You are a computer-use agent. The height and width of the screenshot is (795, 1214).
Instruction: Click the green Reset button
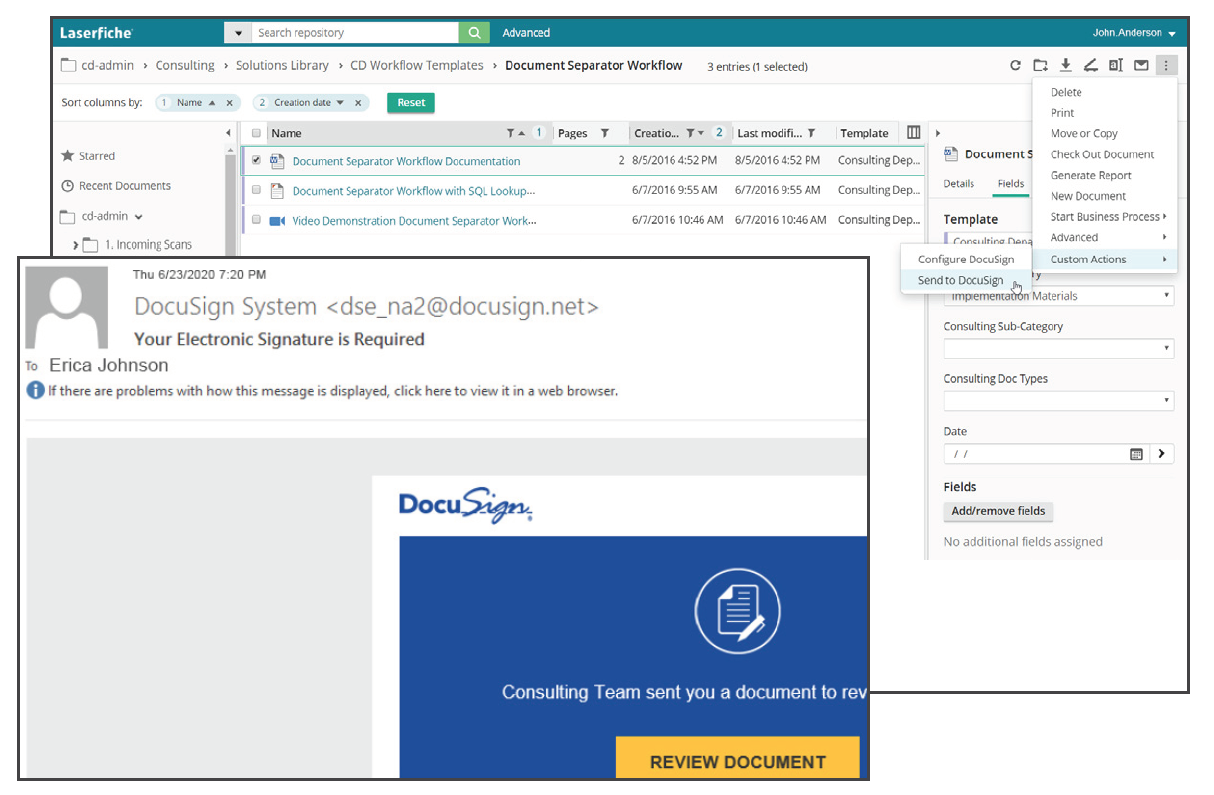pos(411,102)
